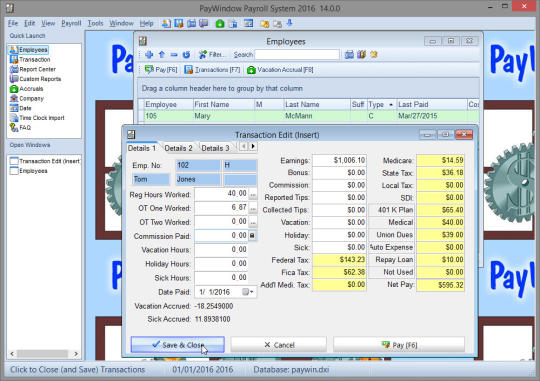
Task: Click the Custom Reports main toolbar icon
Action: [204, 23]
